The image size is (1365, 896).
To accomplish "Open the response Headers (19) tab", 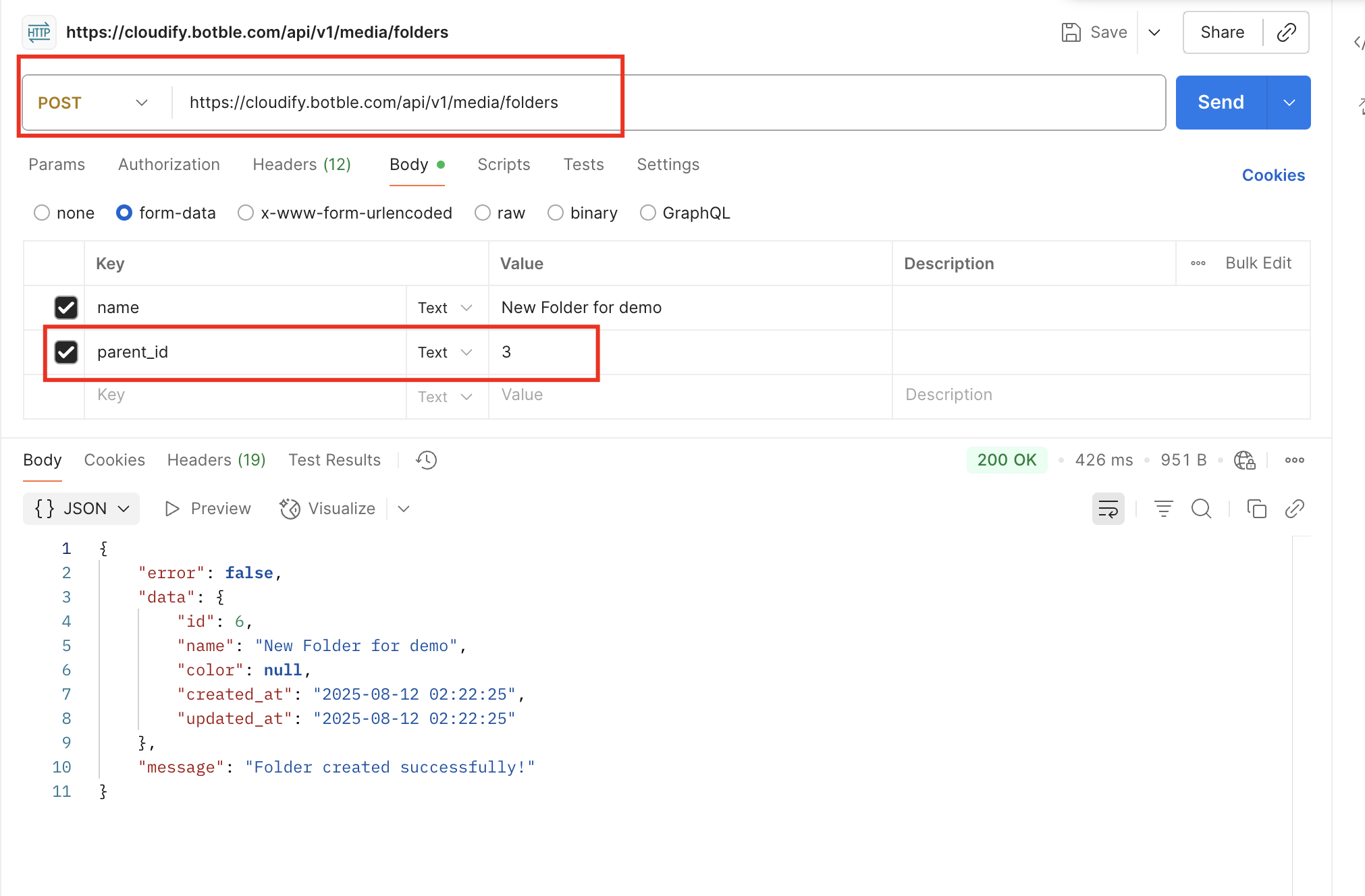I will (216, 460).
